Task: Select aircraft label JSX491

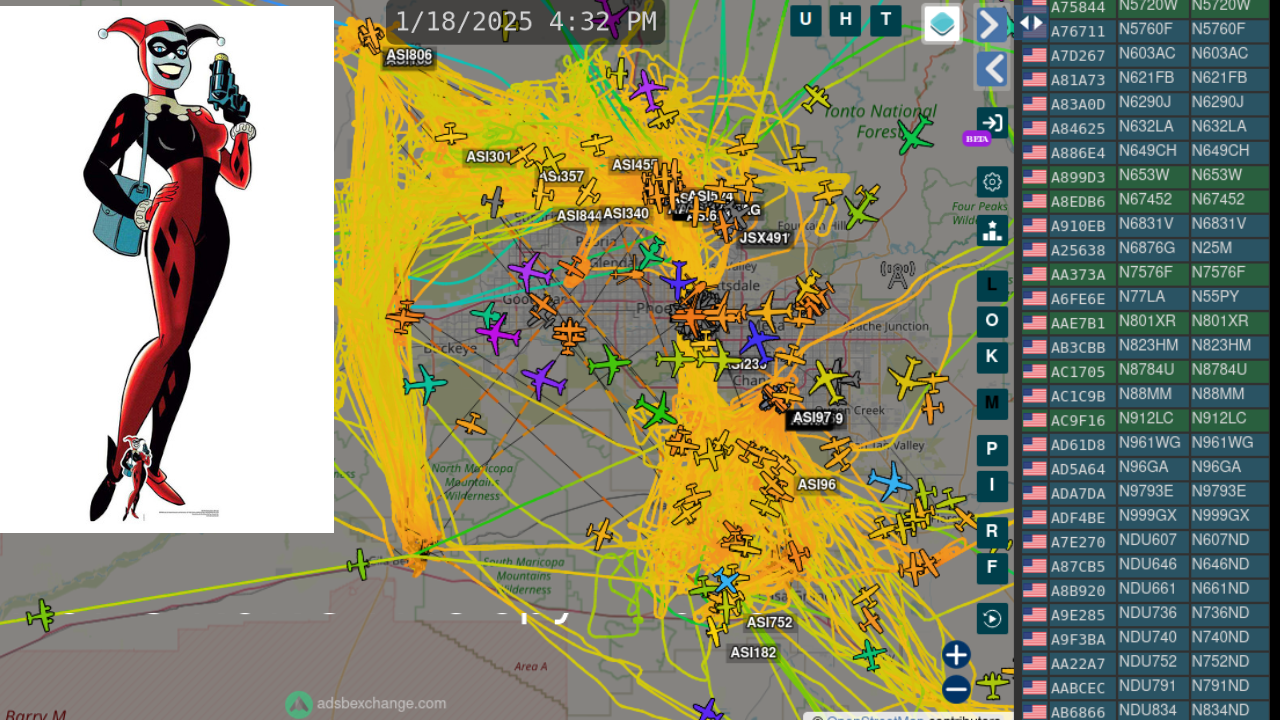Action: click(x=764, y=238)
